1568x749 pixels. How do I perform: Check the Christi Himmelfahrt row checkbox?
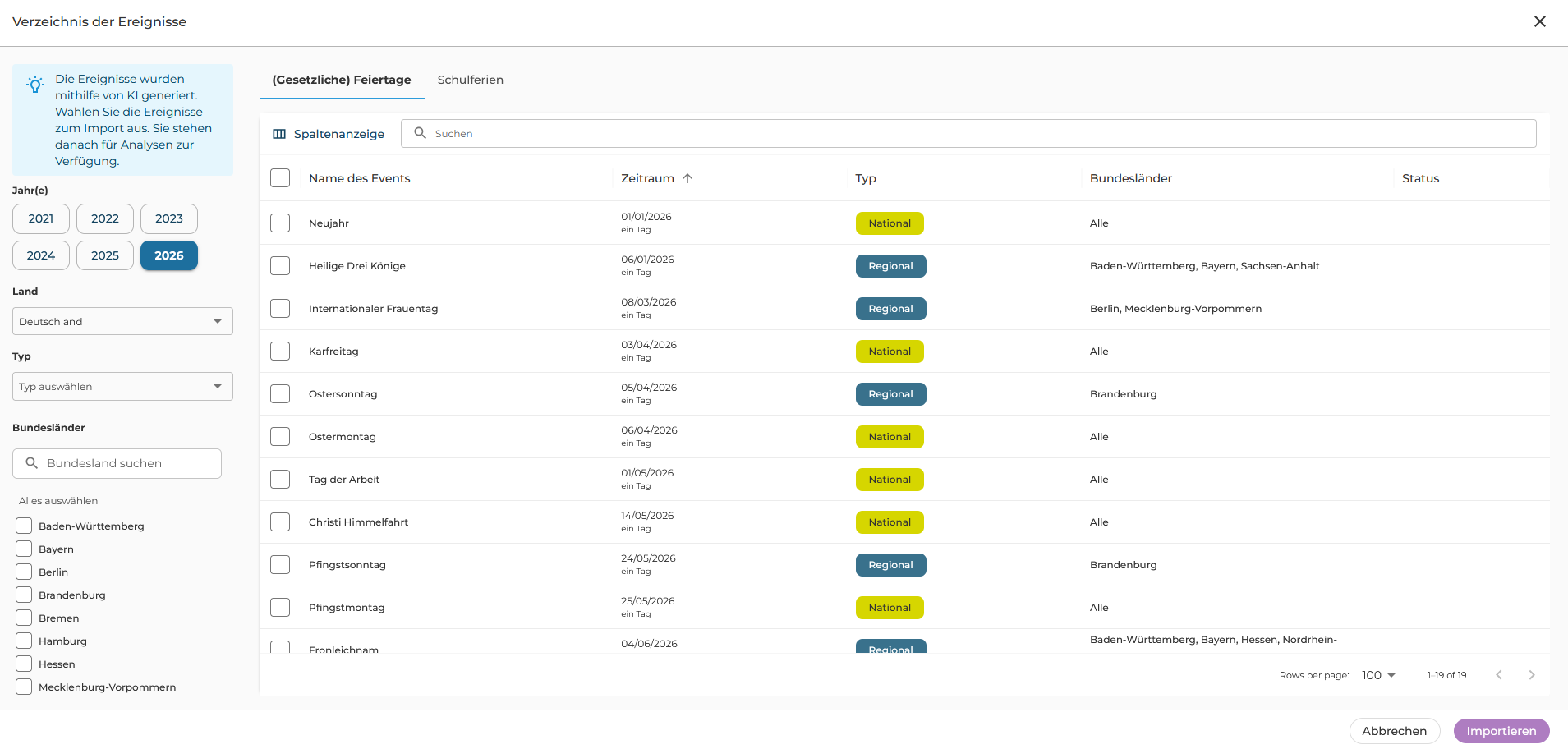pyautogui.click(x=280, y=522)
